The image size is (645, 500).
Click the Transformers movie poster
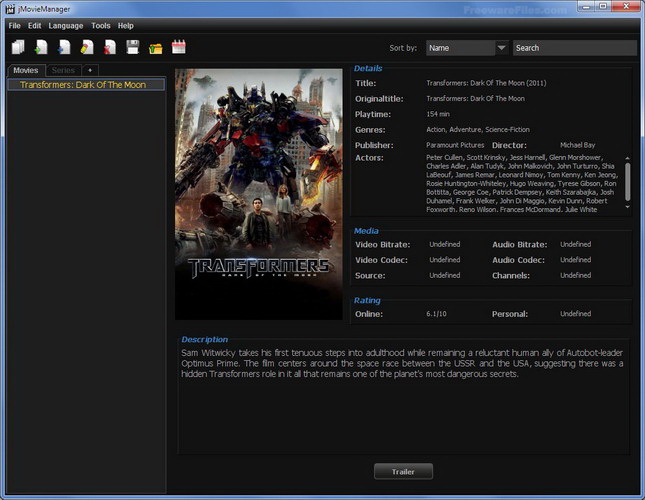click(x=258, y=192)
